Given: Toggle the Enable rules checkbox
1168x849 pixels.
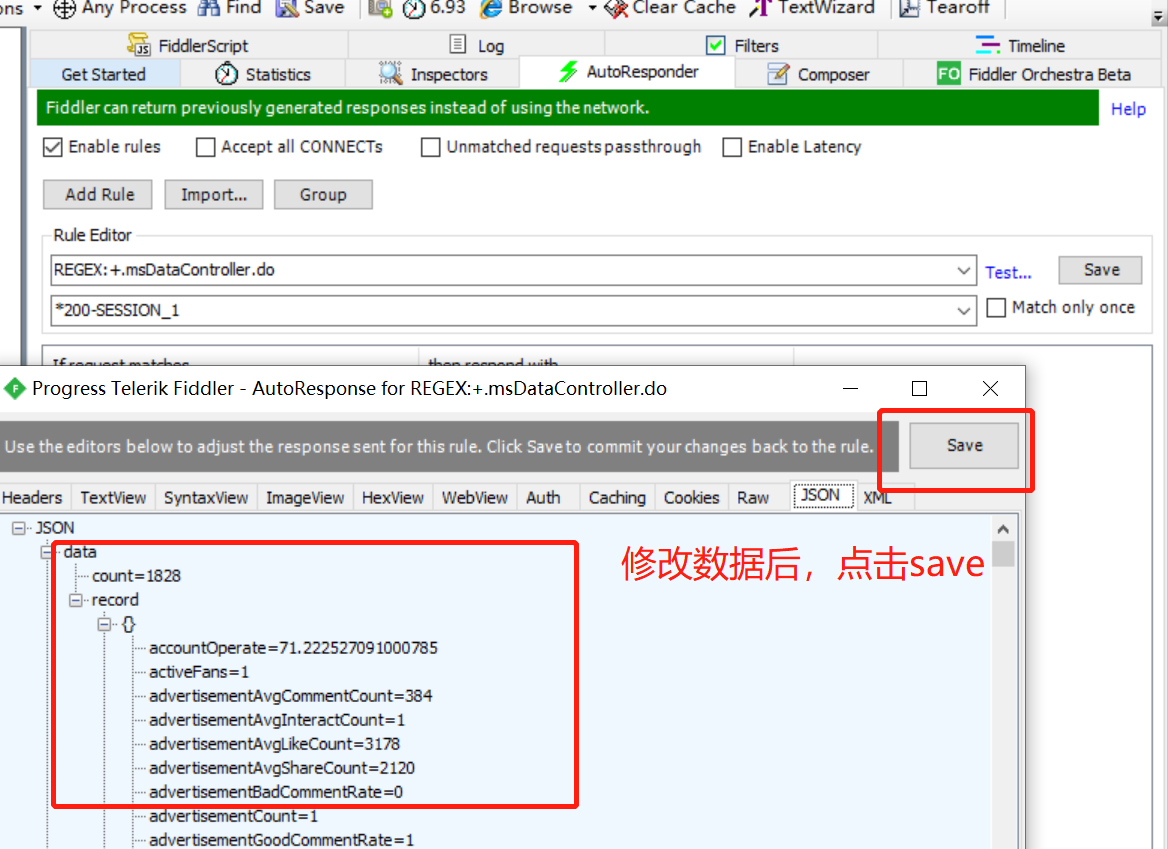Looking at the screenshot, I should (x=52, y=147).
